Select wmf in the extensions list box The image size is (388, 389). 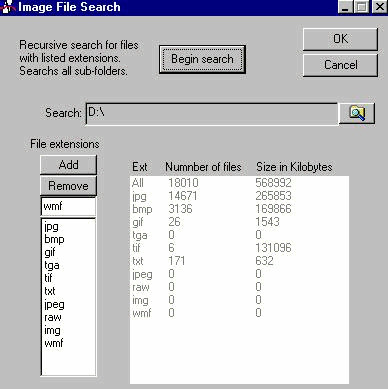coord(69,343)
